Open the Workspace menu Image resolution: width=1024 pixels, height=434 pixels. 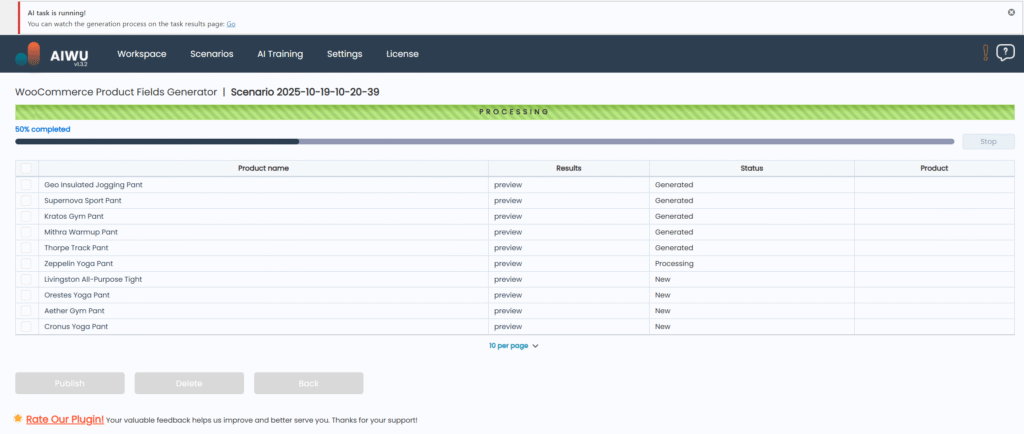(142, 54)
